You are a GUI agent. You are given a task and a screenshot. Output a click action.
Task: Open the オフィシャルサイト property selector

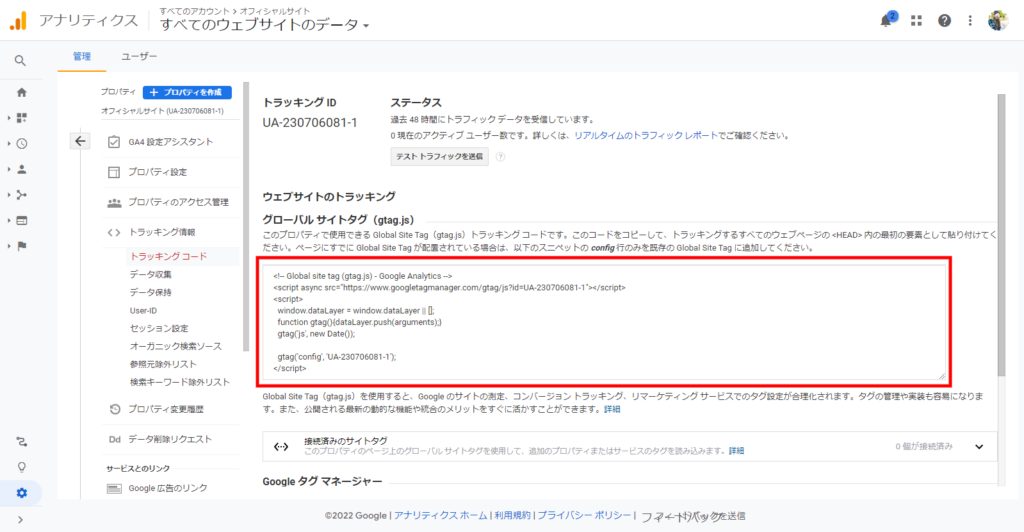[163, 111]
